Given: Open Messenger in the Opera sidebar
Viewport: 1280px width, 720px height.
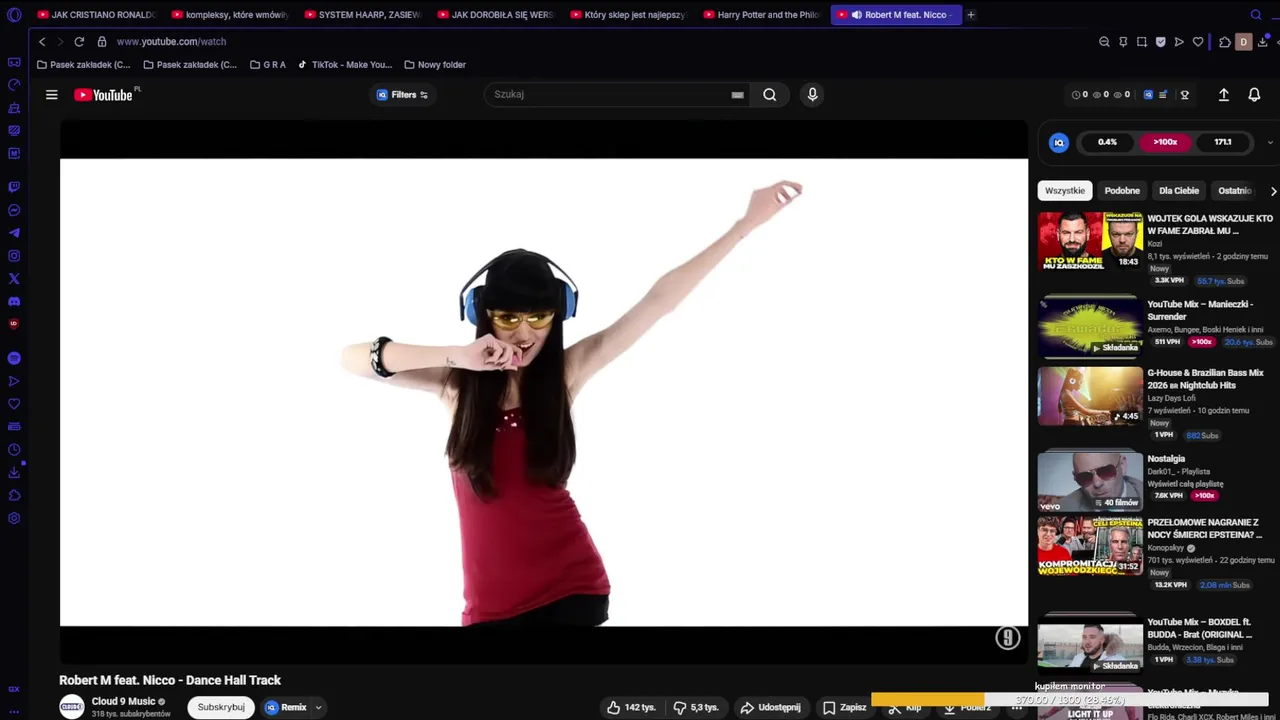Looking at the screenshot, I should (x=14, y=210).
